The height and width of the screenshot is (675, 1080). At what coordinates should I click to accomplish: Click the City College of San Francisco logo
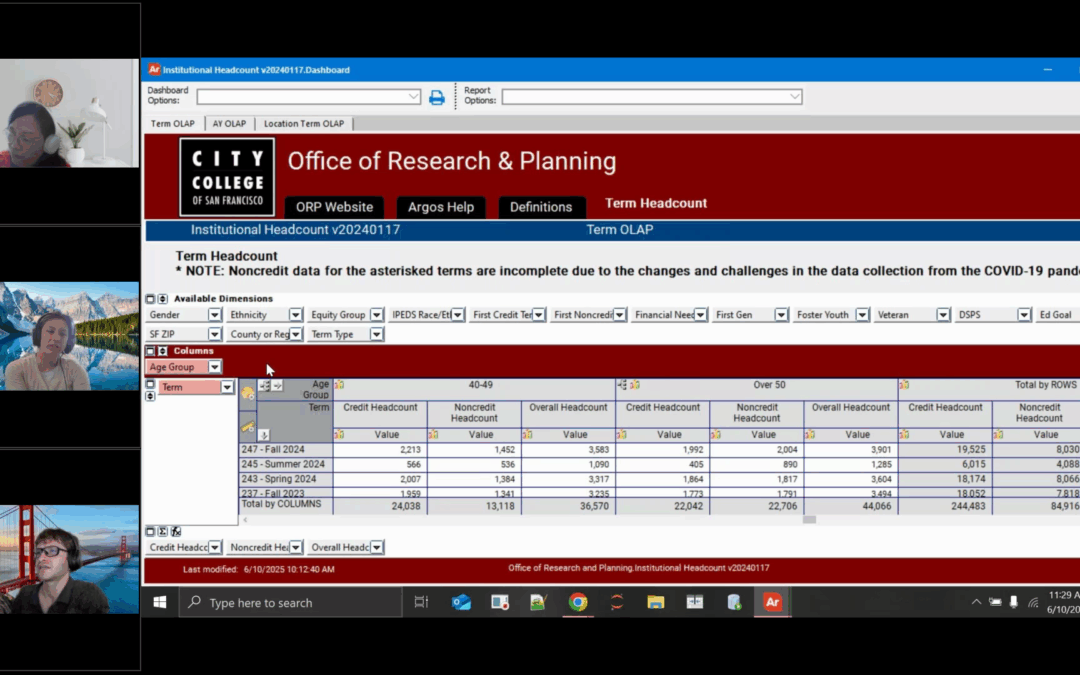[227, 177]
